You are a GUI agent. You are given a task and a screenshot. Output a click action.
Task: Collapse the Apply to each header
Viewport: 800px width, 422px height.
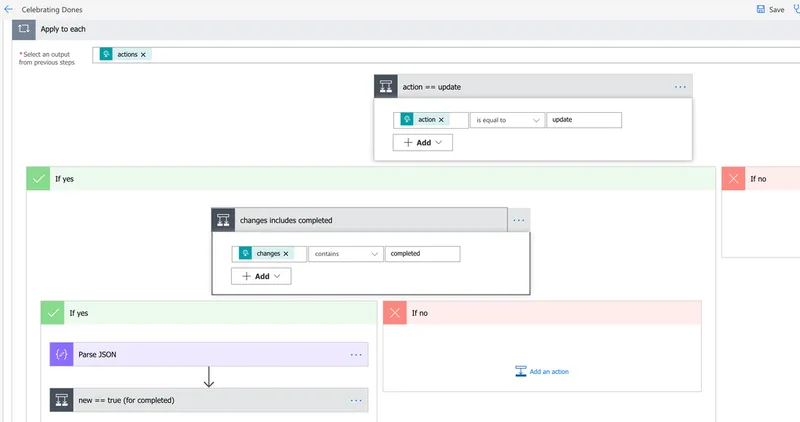(x=408, y=29)
